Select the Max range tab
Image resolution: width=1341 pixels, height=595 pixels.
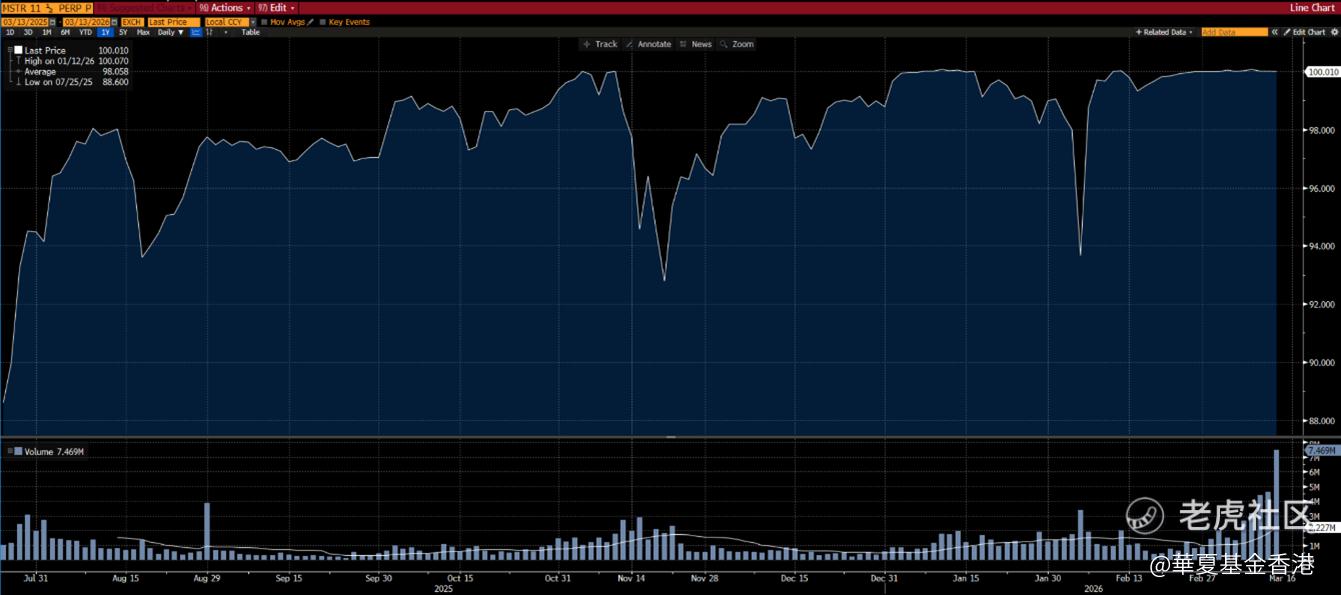pyautogui.click(x=143, y=32)
